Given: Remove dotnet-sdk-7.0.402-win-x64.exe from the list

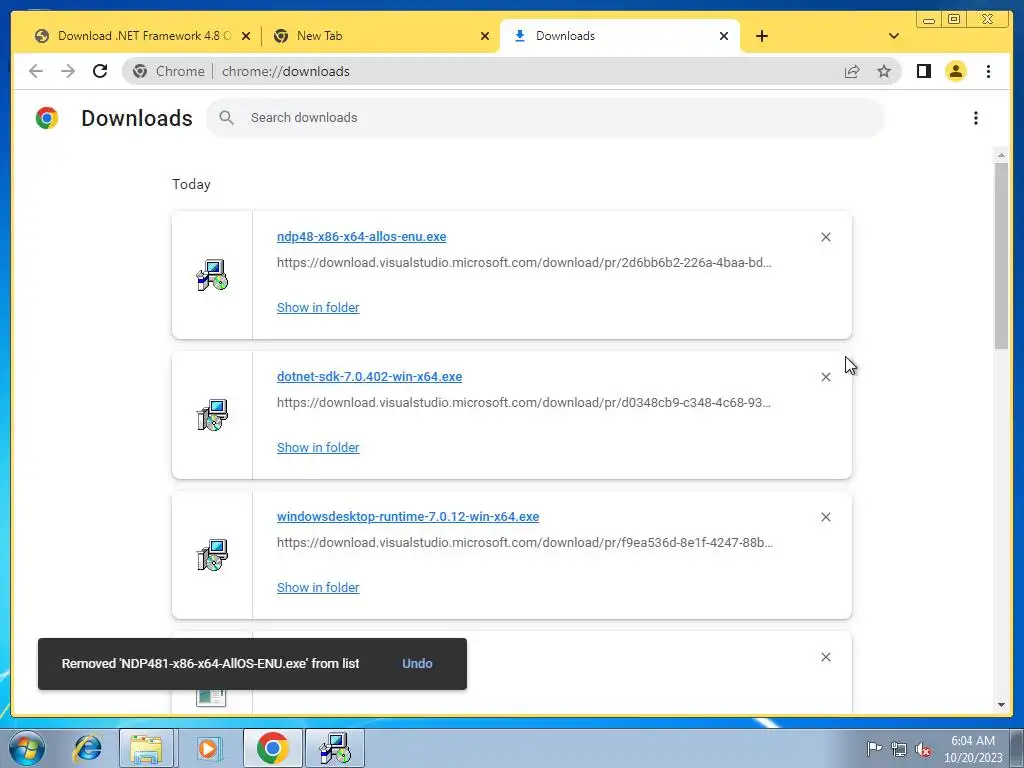Looking at the screenshot, I should tap(825, 377).
